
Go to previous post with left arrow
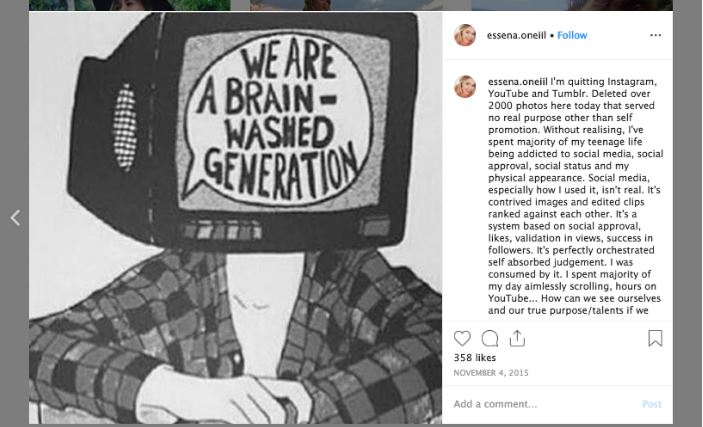(15, 218)
